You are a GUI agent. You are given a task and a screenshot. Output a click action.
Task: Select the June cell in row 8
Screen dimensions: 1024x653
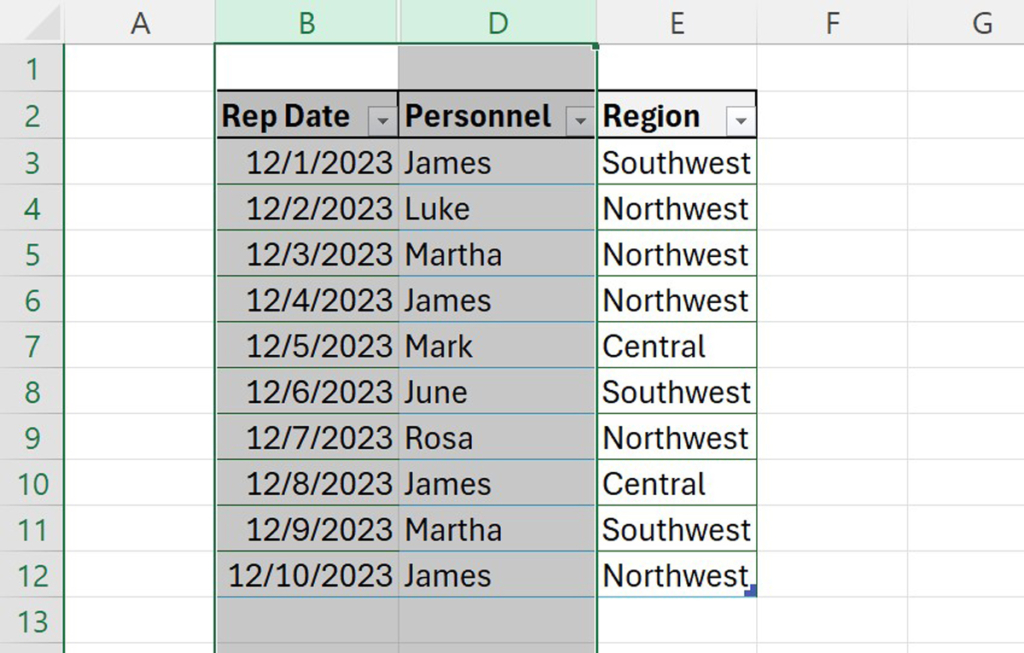coord(497,392)
